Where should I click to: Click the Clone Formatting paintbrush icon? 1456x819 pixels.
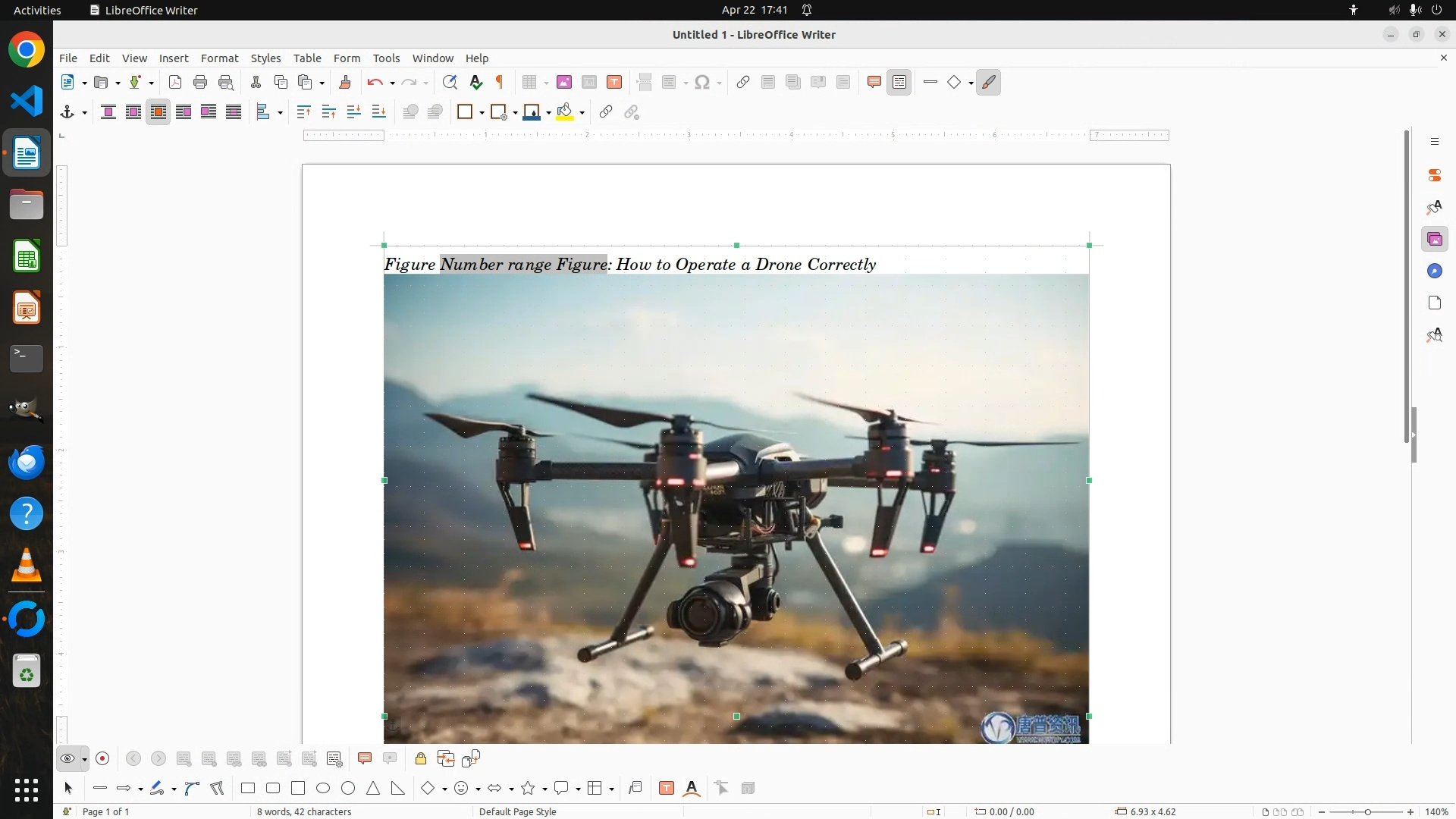coord(345,83)
